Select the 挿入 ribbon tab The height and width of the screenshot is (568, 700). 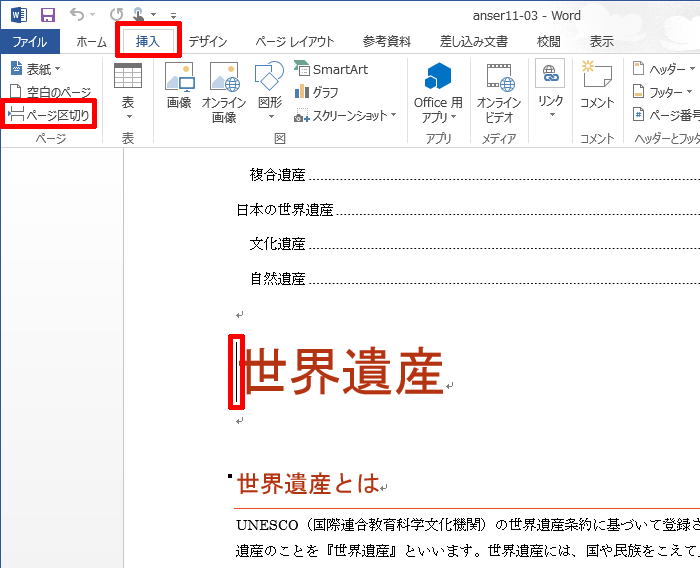pos(148,42)
